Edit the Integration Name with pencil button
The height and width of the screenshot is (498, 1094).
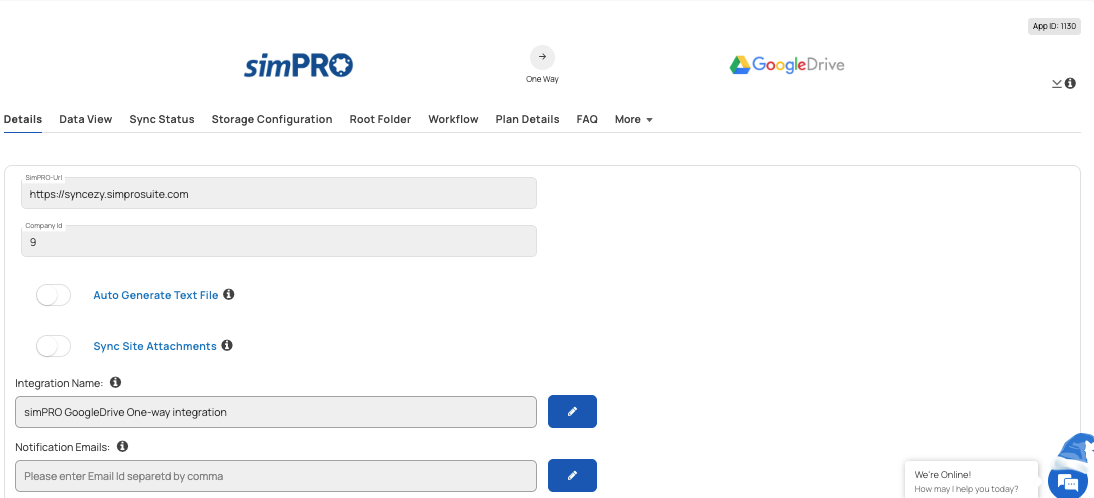(572, 412)
